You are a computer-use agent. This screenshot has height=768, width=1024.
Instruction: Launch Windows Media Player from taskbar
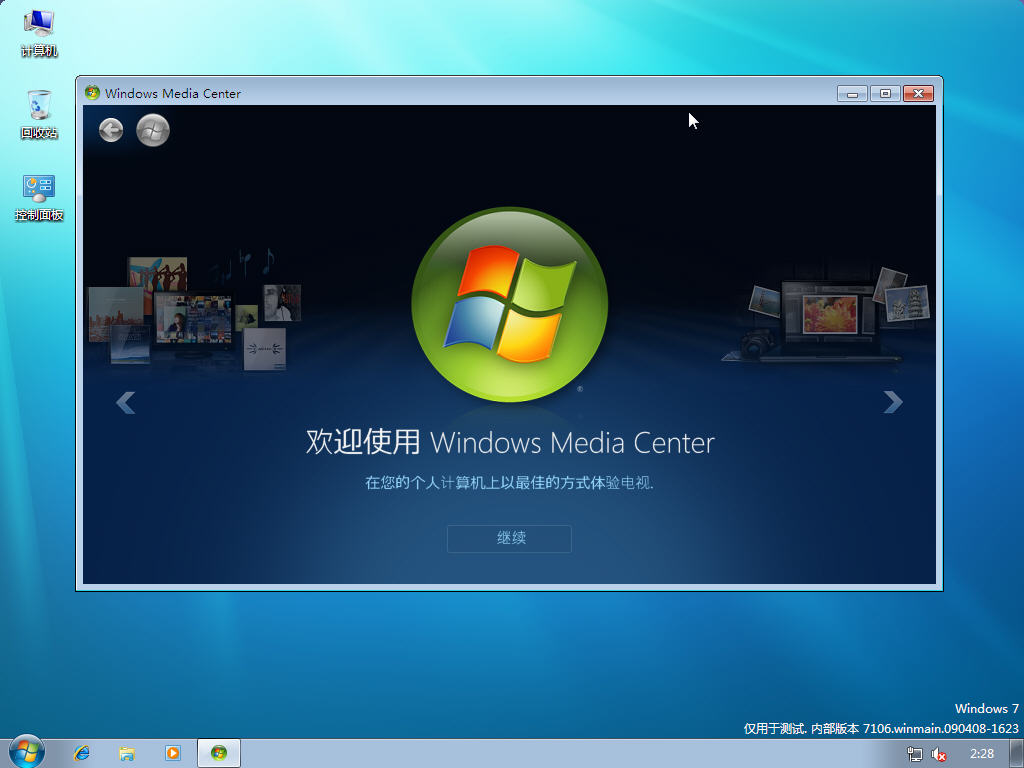(172, 753)
